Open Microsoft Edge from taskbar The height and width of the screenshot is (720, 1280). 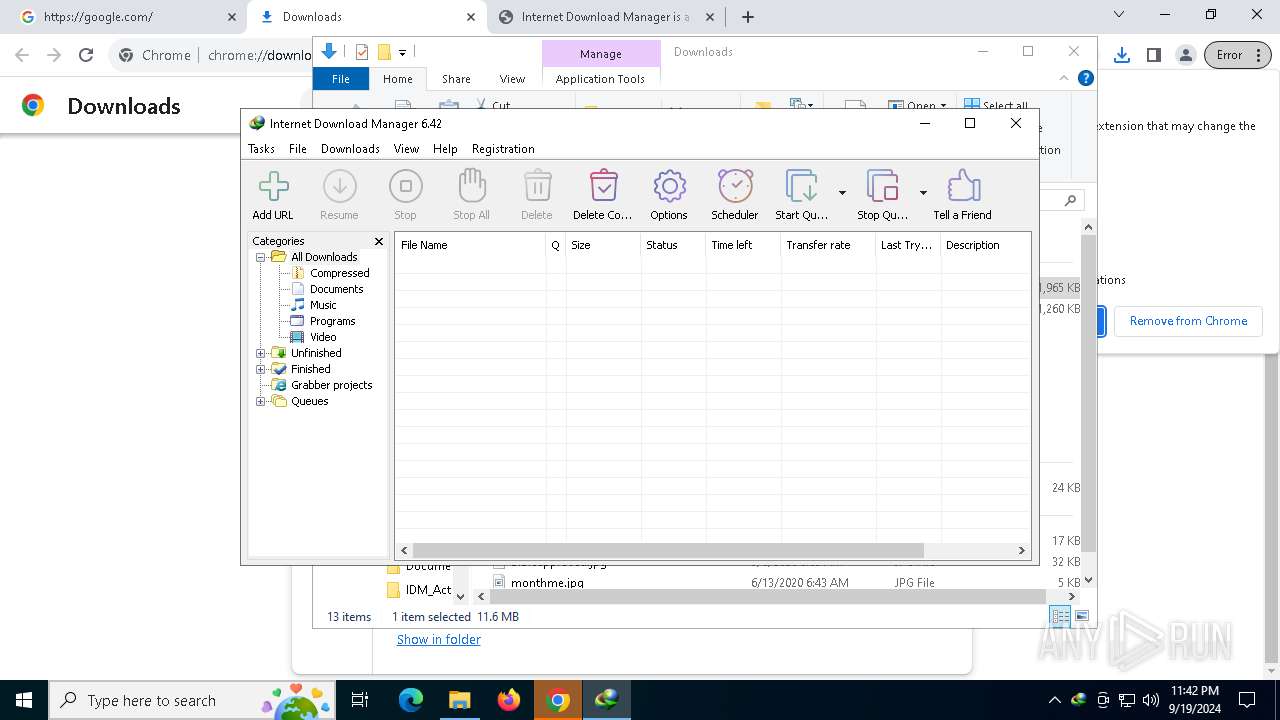(411, 700)
